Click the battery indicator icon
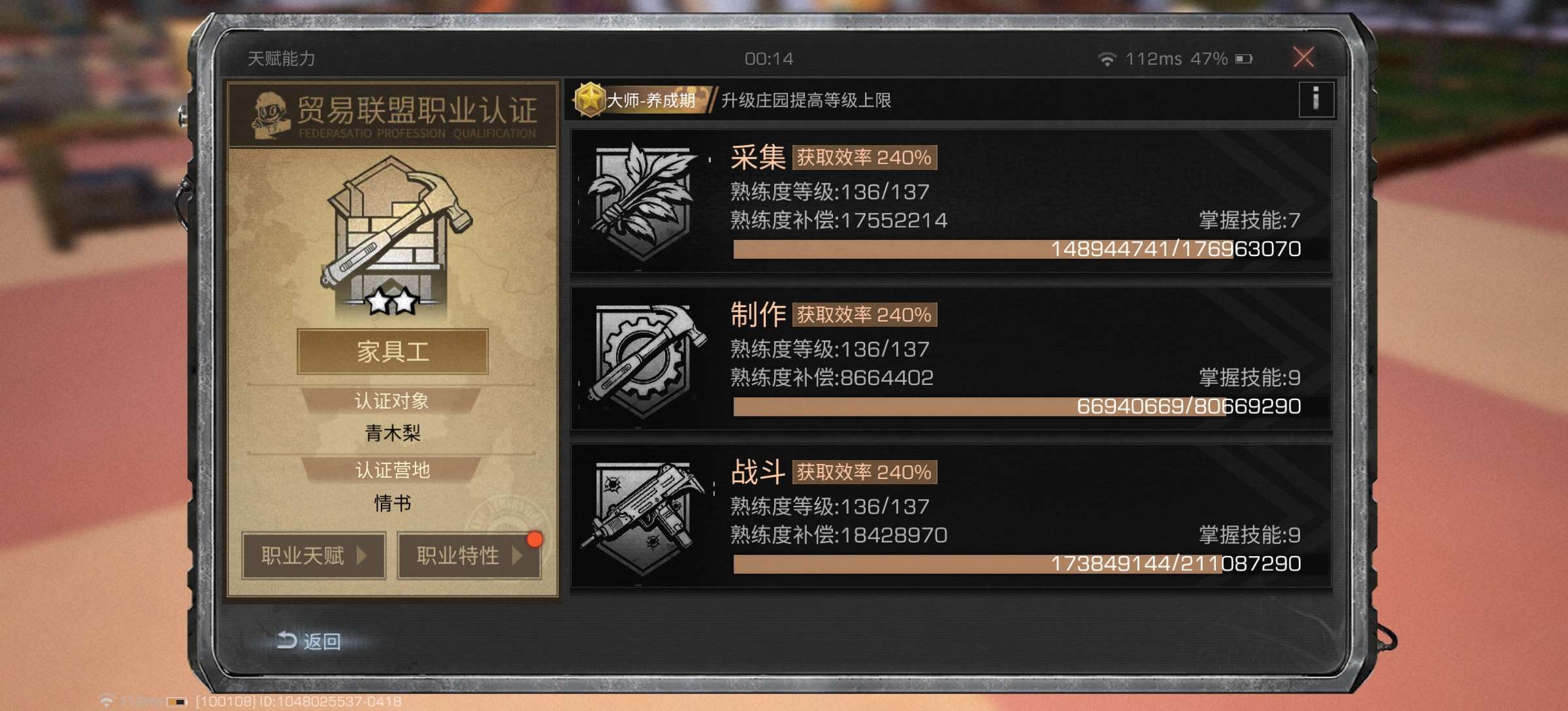 click(x=1244, y=59)
